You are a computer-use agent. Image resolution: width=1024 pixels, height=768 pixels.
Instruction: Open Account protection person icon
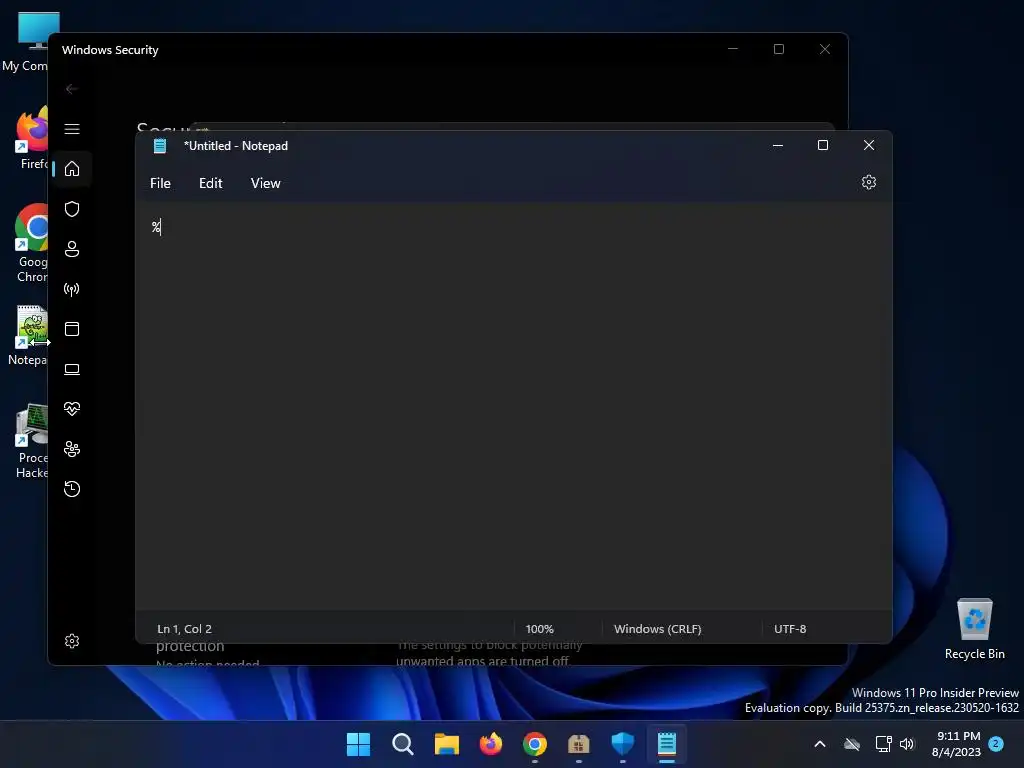click(72, 249)
